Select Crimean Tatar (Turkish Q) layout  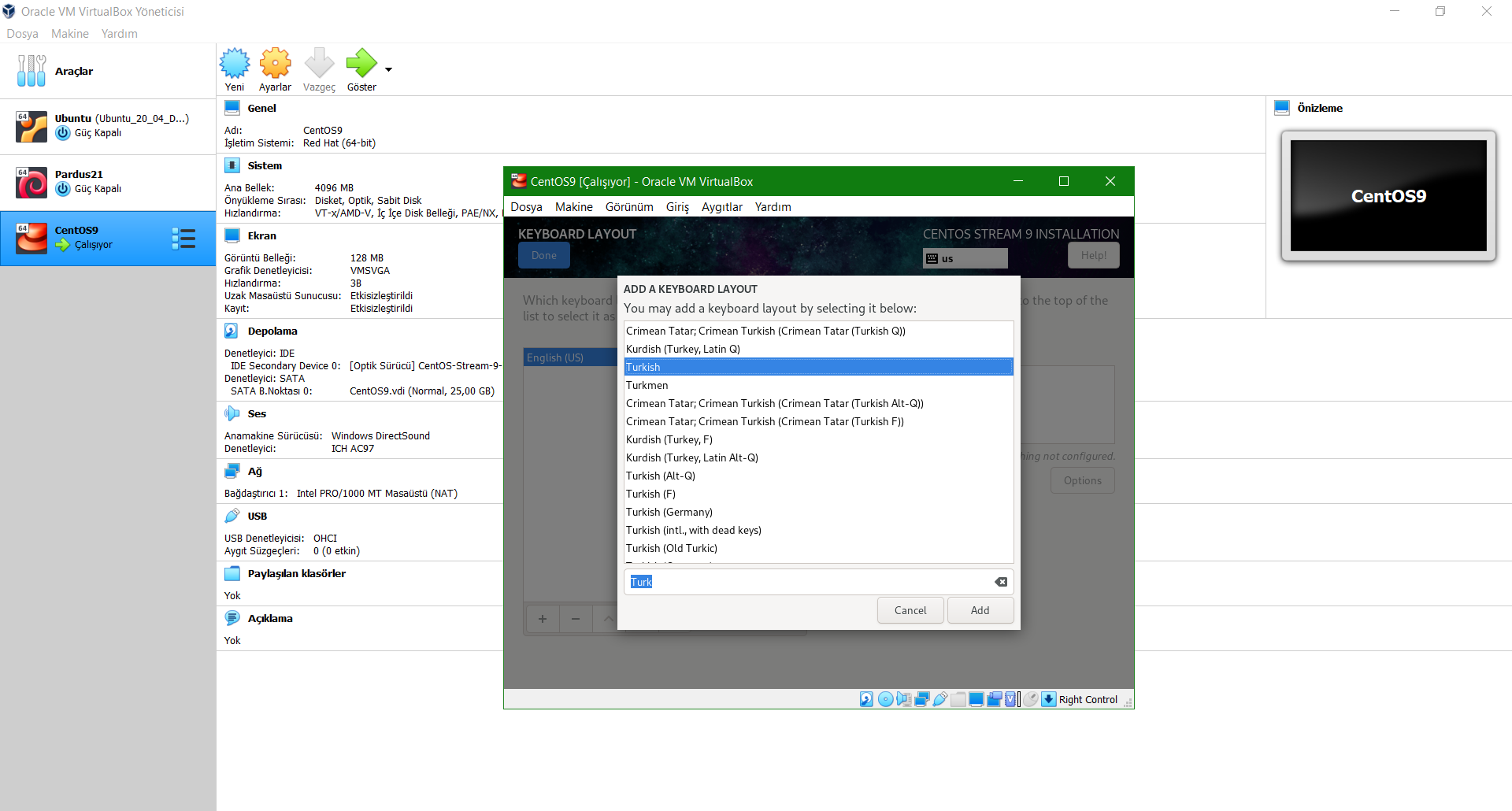[818, 331]
